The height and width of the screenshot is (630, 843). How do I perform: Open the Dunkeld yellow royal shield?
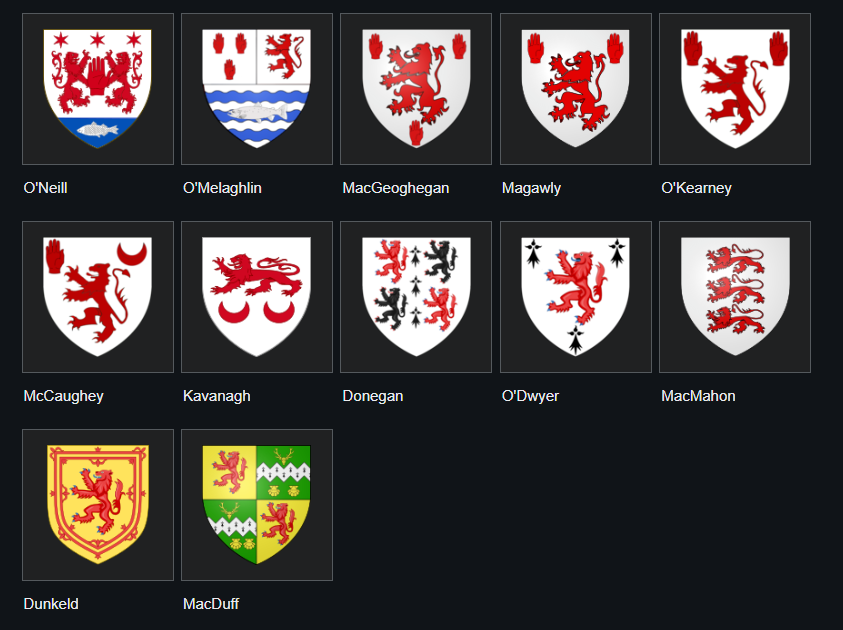(x=97, y=505)
